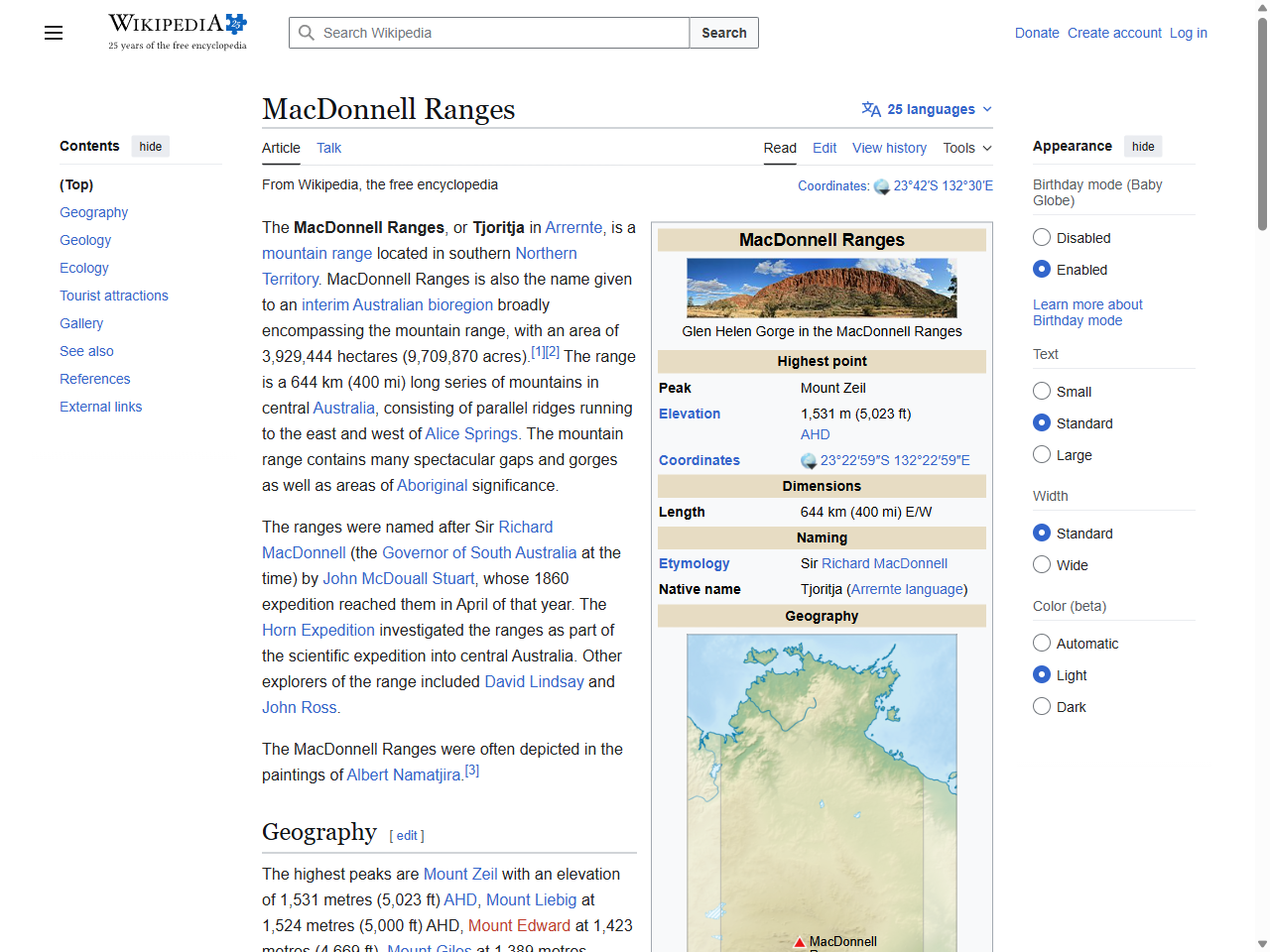The image size is (1270, 952).
Task: Click the globe icon beside the top coordinates
Action: (x=881, y=186)
